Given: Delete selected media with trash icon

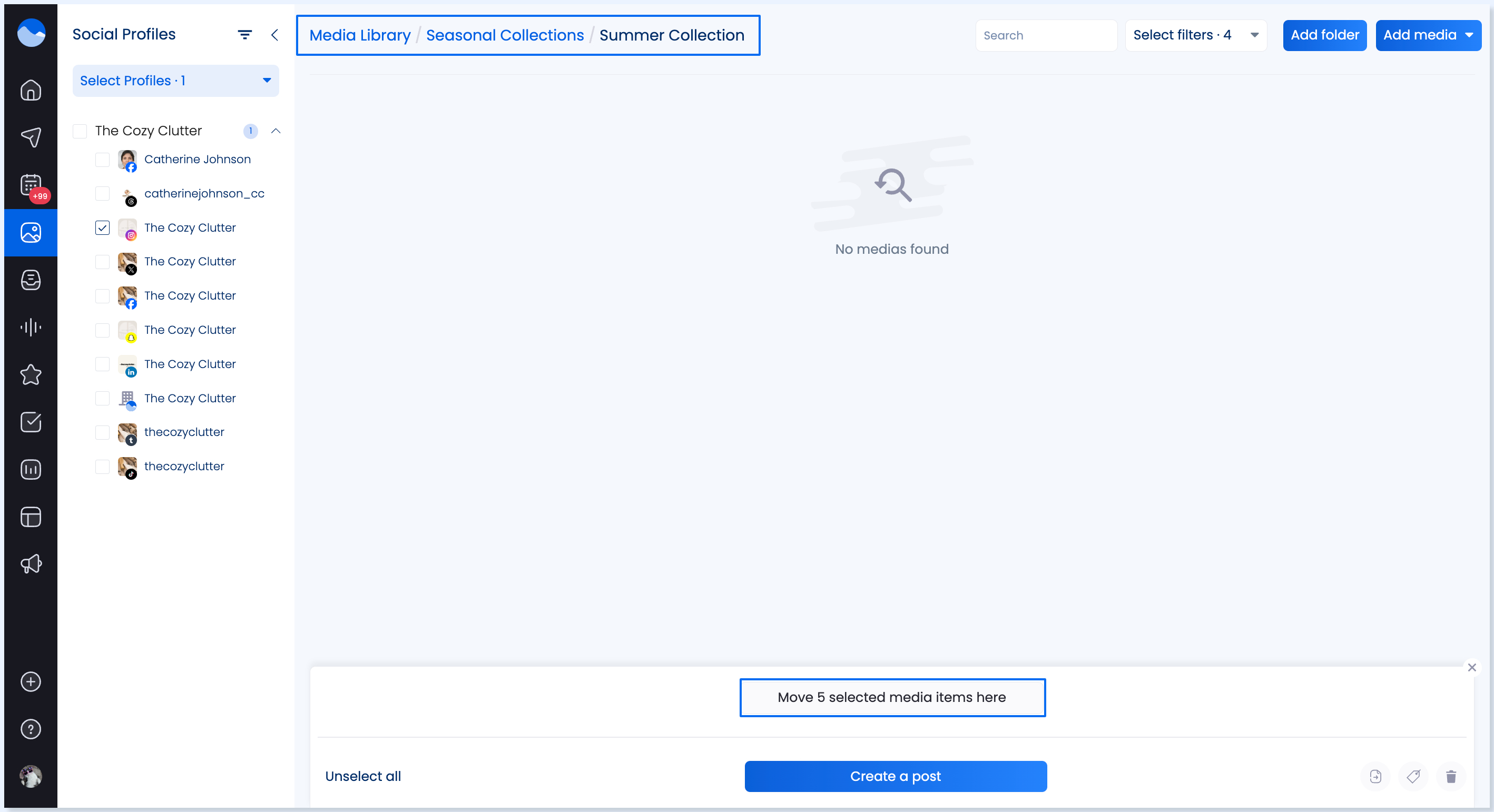Looking at the screenshot, I should tap(1451, 776).
